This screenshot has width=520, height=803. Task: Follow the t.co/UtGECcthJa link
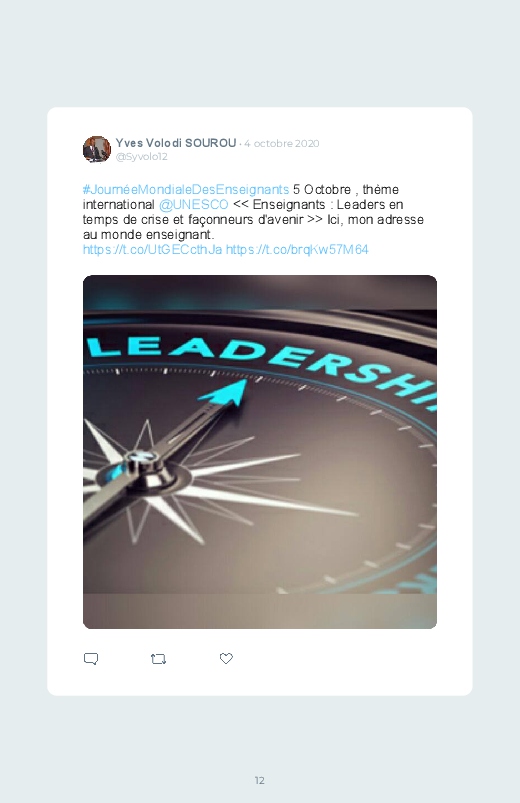click(x=153, y=249)
